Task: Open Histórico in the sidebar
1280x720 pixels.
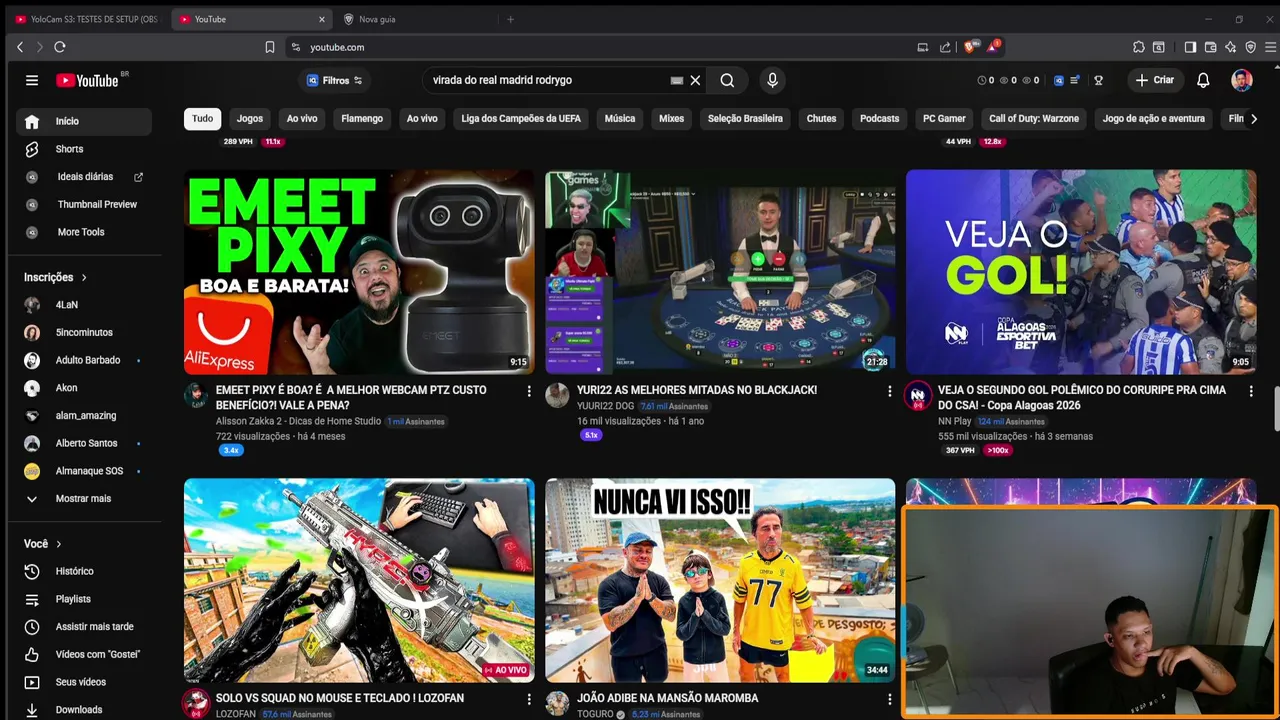Action: pyautogui.click(x=84, y=571)
